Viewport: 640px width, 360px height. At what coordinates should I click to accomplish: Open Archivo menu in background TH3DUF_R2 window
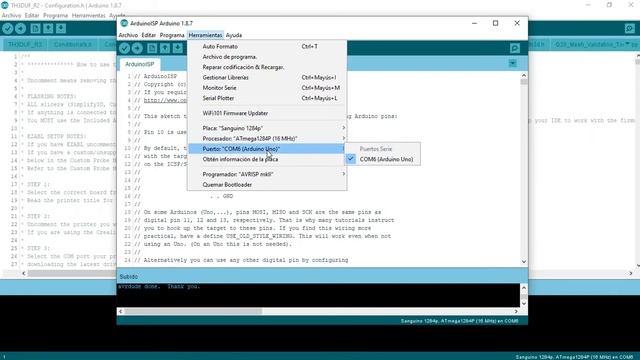tap(11, 16)
